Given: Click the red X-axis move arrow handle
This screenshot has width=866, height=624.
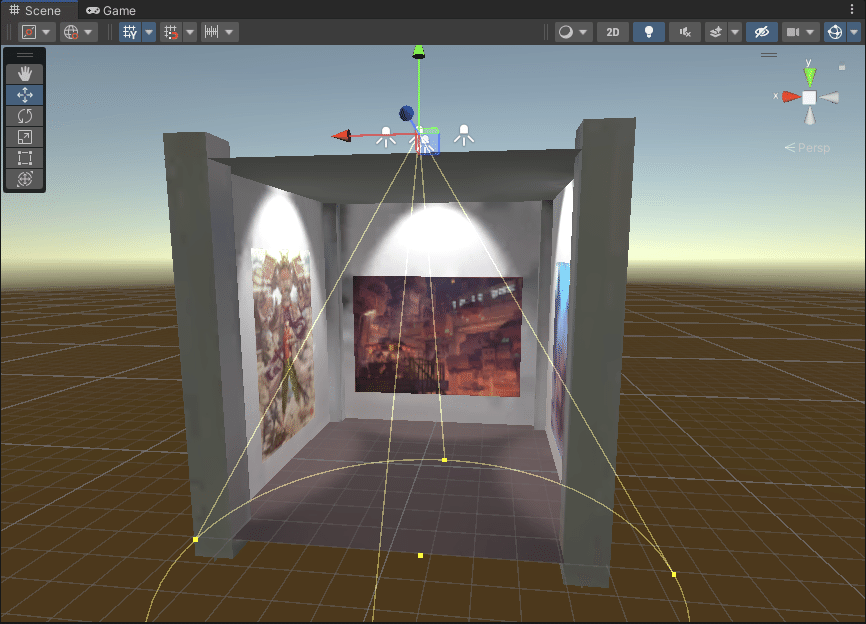Looking at the screenshot, I should 341,135.
